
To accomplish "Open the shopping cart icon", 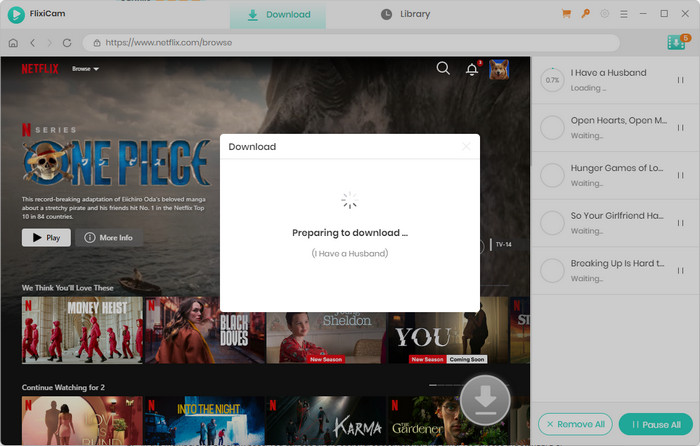I will pyautogui.click(x=566, y=14).
